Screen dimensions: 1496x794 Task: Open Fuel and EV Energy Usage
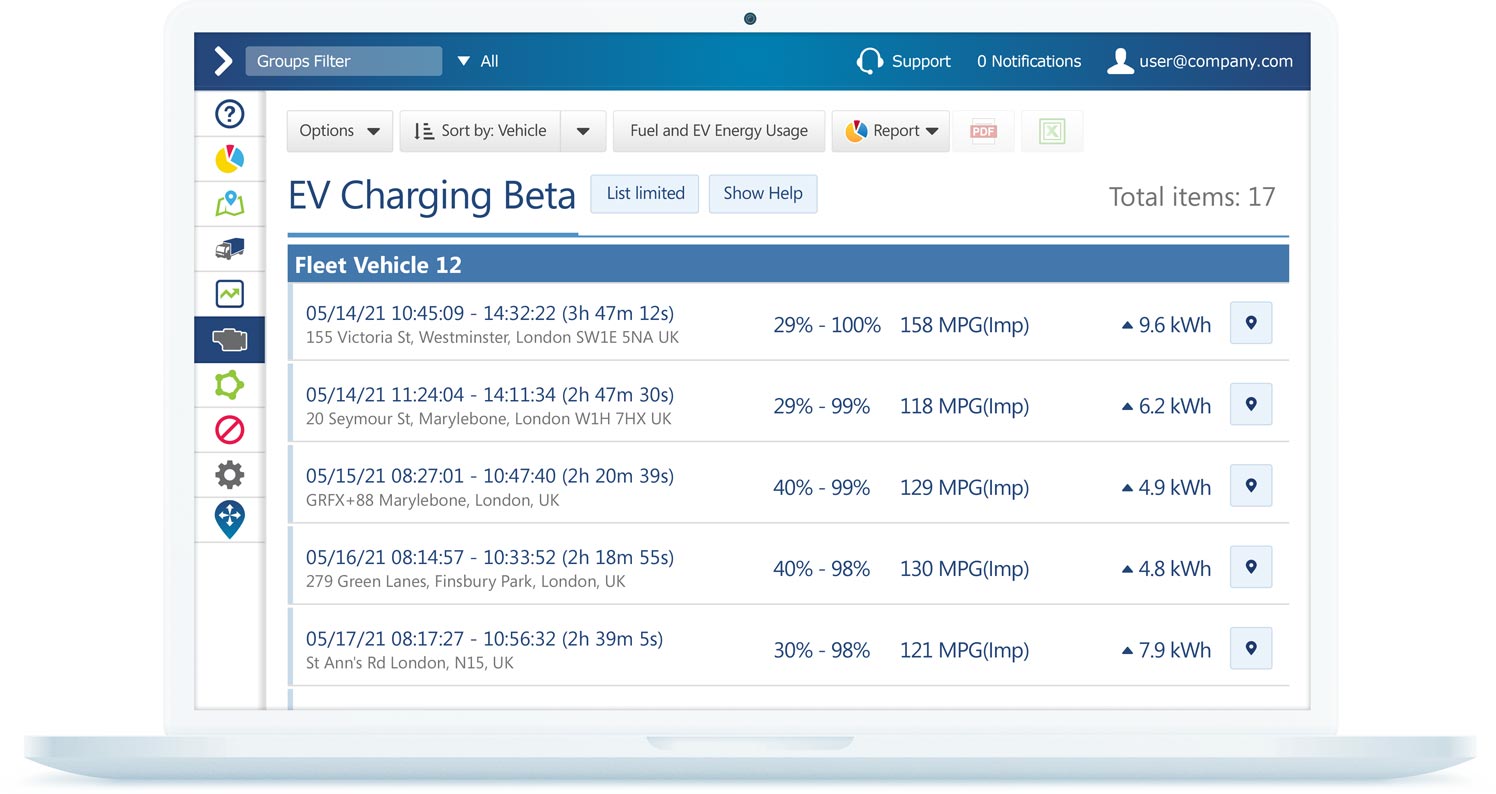tap(719, 131)
